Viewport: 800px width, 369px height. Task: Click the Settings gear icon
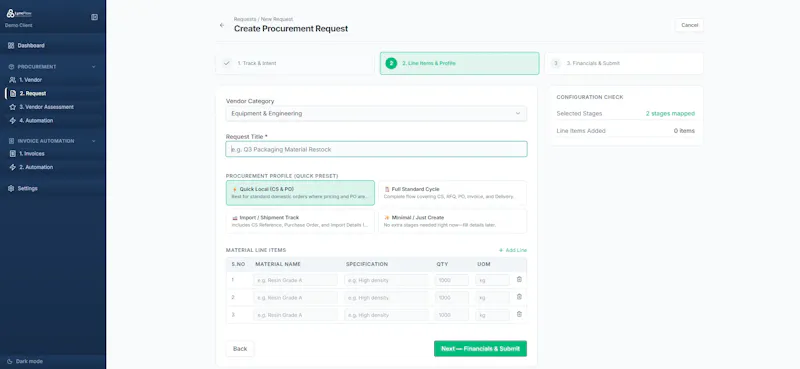click(11, 188)
